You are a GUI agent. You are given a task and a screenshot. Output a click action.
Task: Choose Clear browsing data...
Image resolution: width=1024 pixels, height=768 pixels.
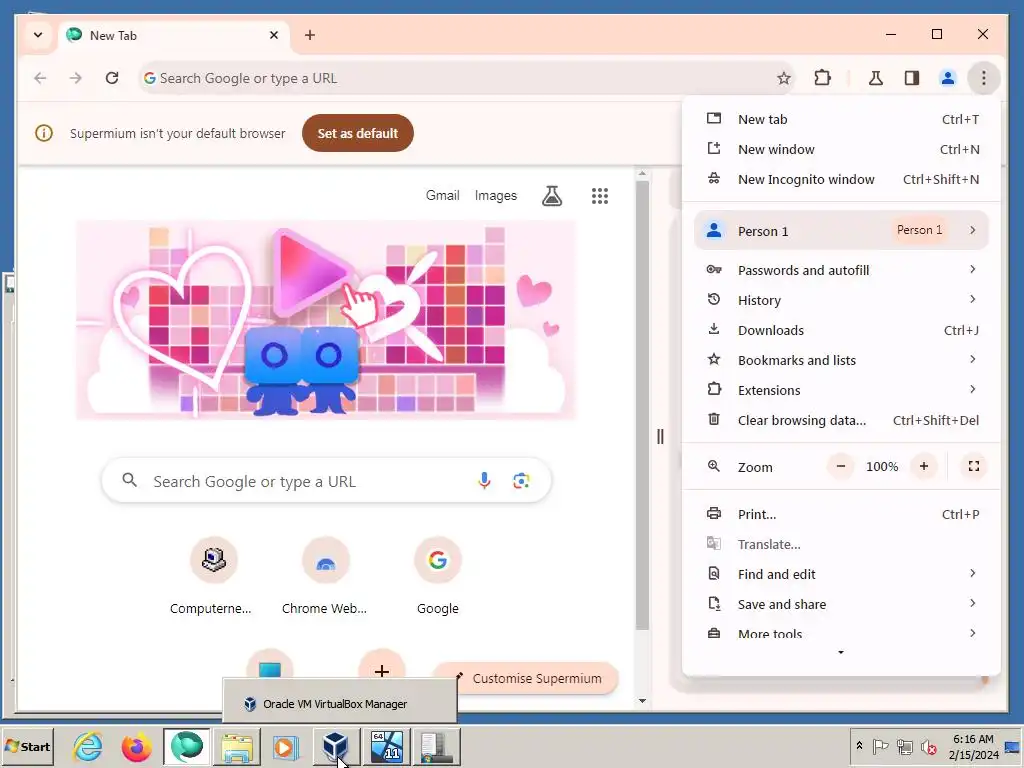tap(841, 421)
